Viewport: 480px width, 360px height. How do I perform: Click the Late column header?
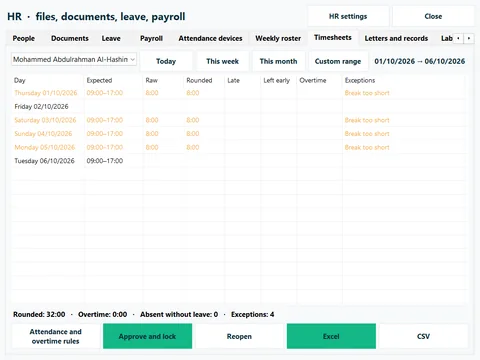click(x=243, y=80)
